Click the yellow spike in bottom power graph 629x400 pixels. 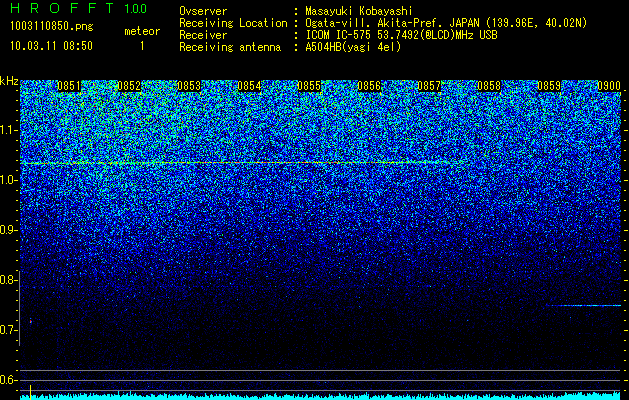30,393
